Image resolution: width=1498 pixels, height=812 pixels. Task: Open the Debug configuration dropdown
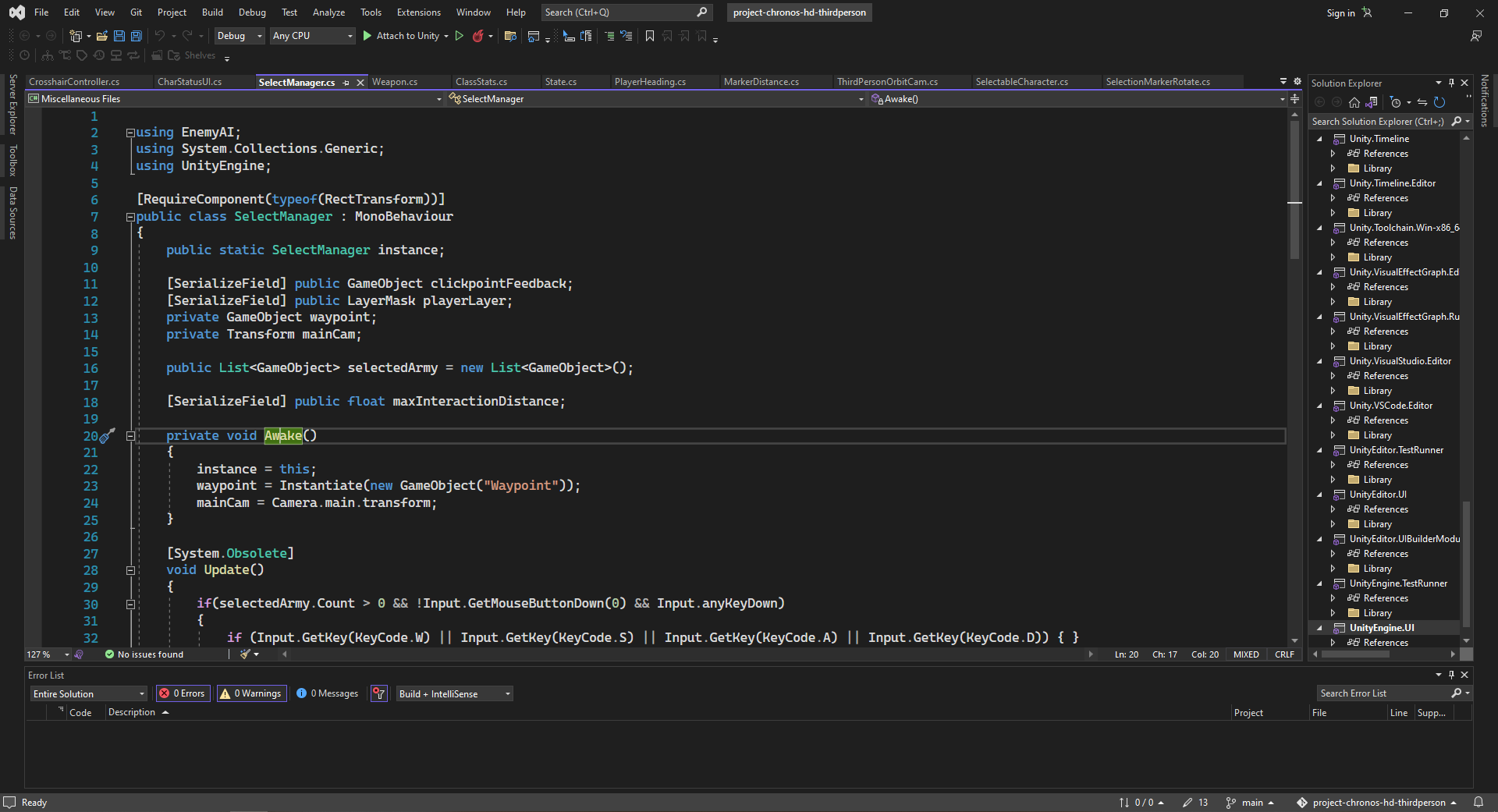[239, 36]
